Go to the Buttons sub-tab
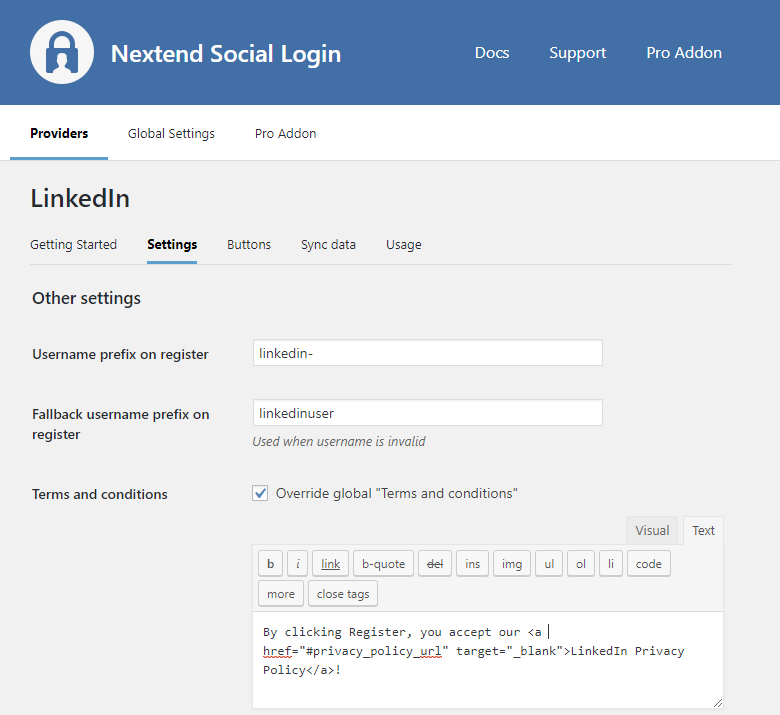Image resolution: width=780 pixels, height=715 pixels. tap(249, 244)
